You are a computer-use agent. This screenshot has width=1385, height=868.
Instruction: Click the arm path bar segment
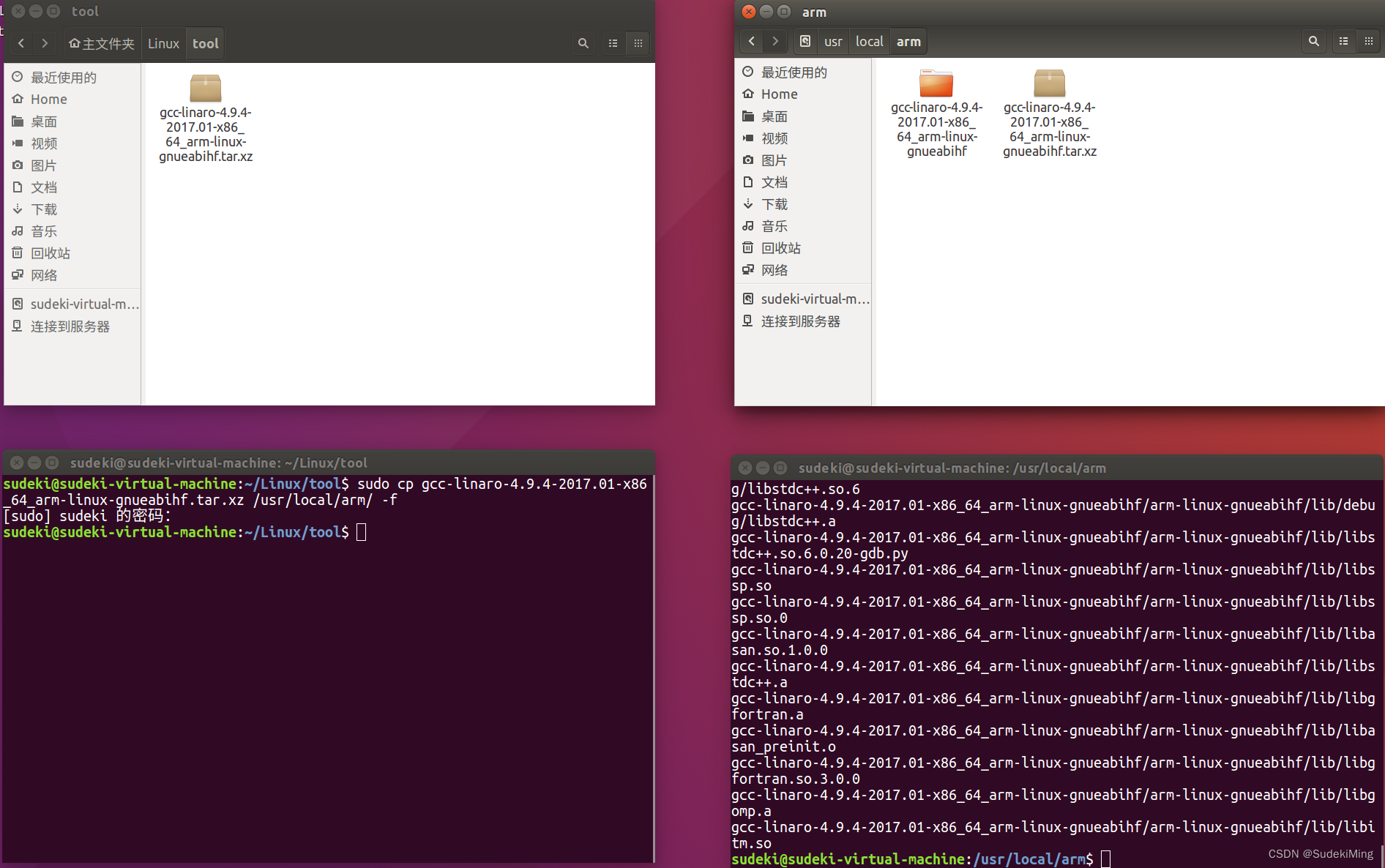point(908,41)
